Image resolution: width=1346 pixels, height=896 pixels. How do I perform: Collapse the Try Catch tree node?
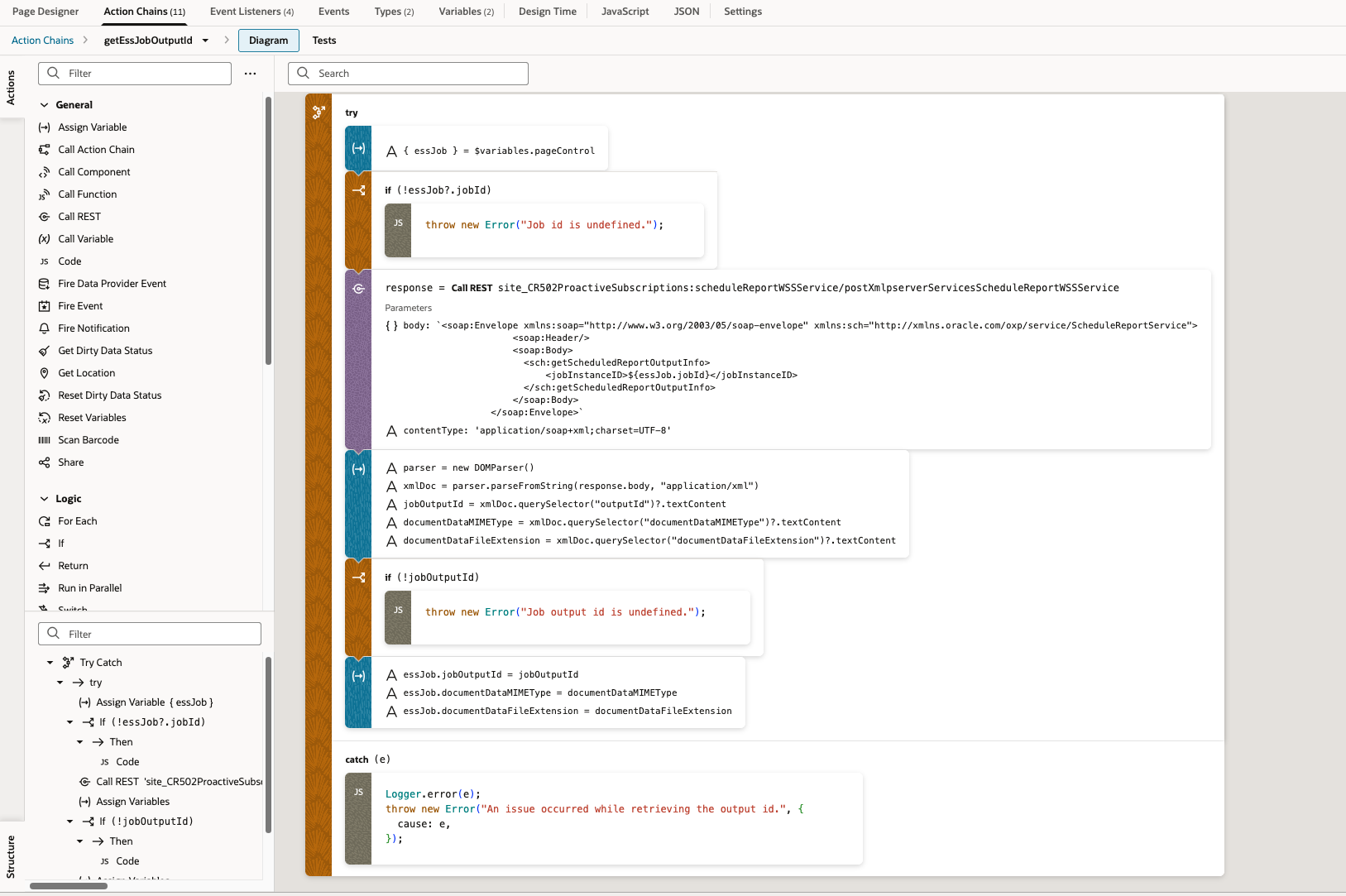click(x=50, y=663)
